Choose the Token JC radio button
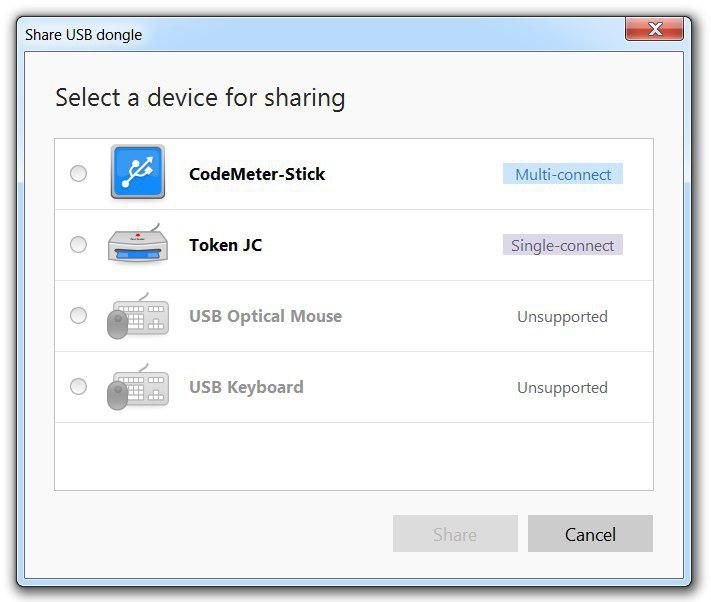This screenshot has width=711, height=602. [x=78, y=245]
